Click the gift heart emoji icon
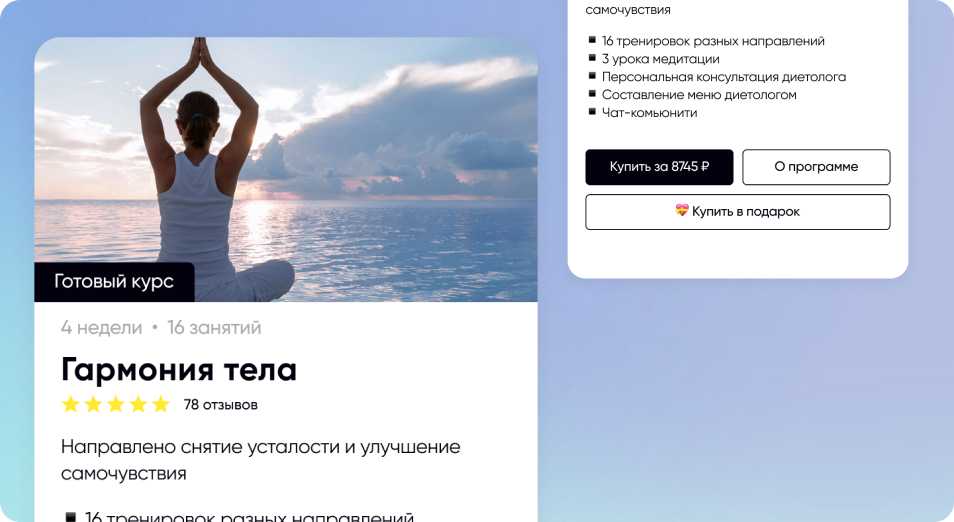 pos(681,211)
